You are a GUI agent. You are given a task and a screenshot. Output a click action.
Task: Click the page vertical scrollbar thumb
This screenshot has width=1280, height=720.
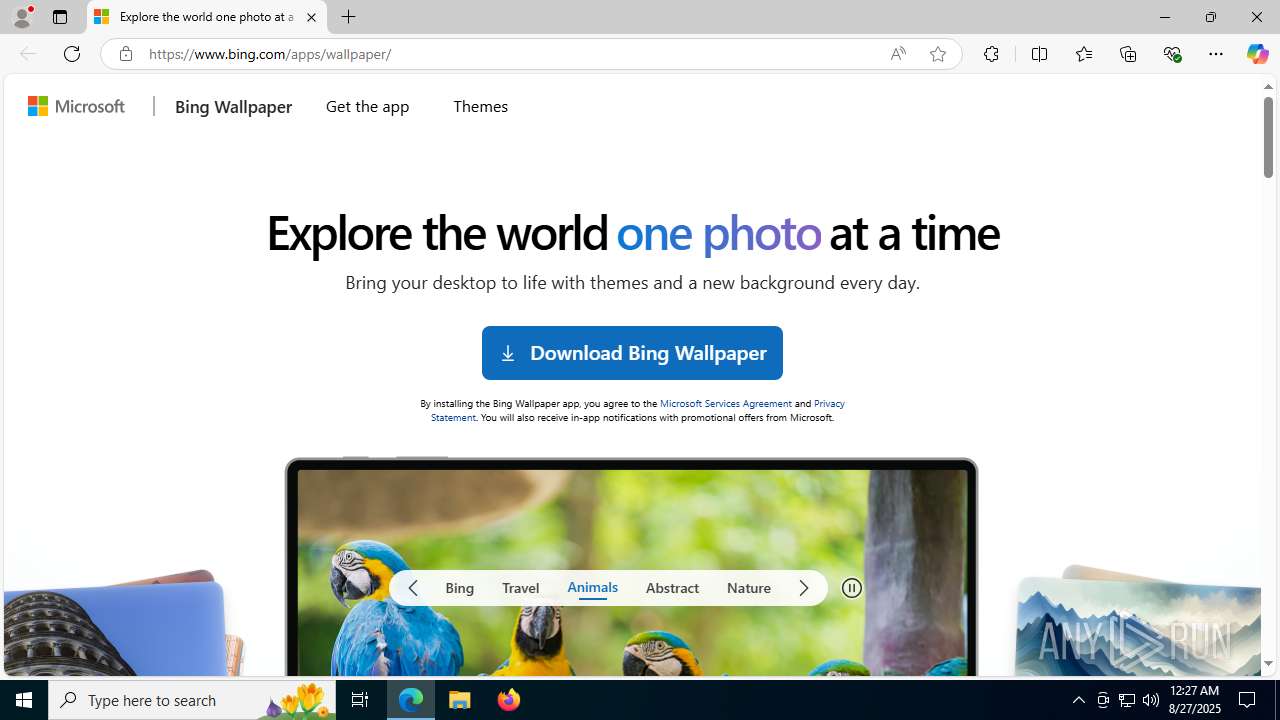[1268, 137]
